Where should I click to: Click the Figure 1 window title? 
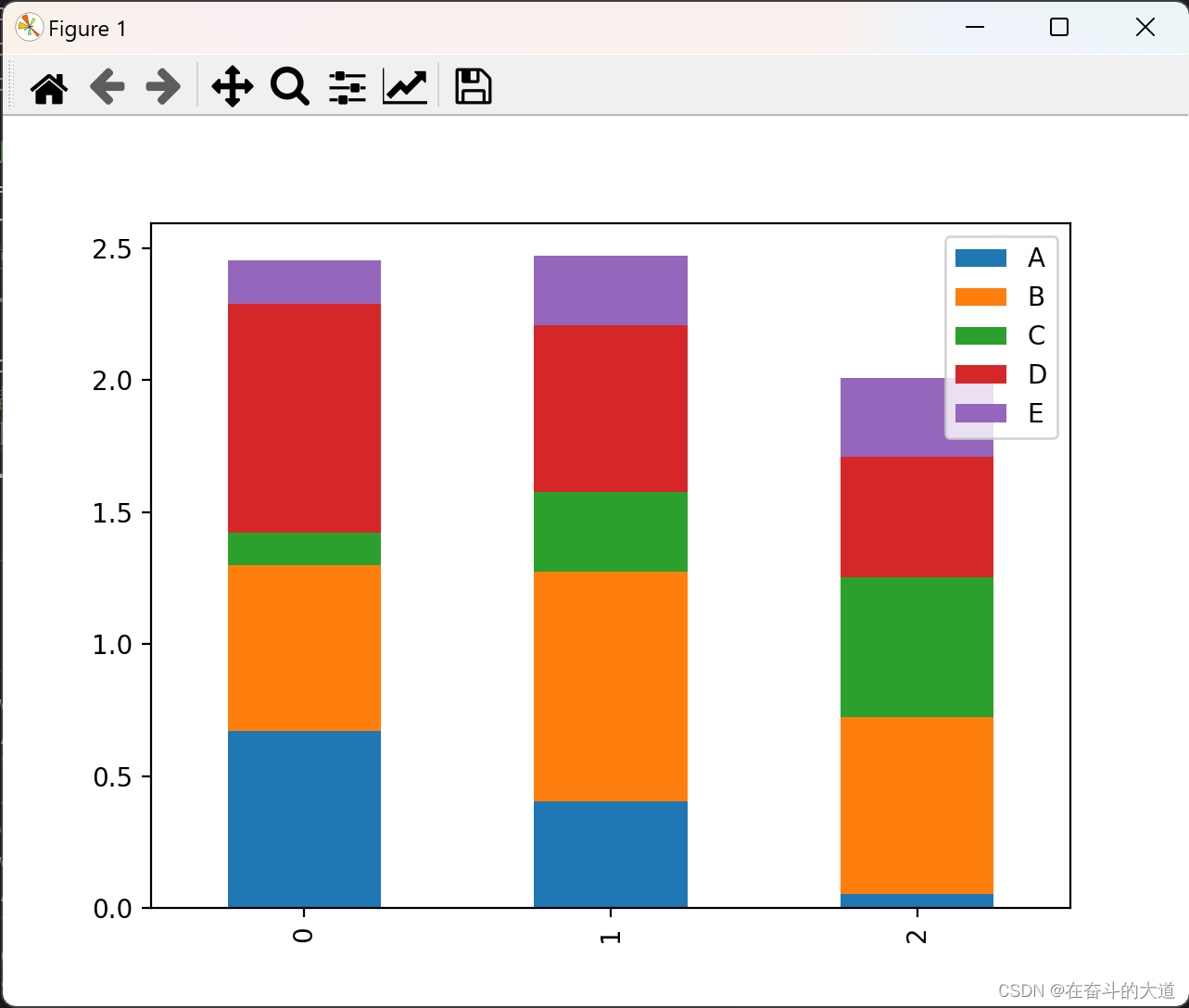coord(87,29)
